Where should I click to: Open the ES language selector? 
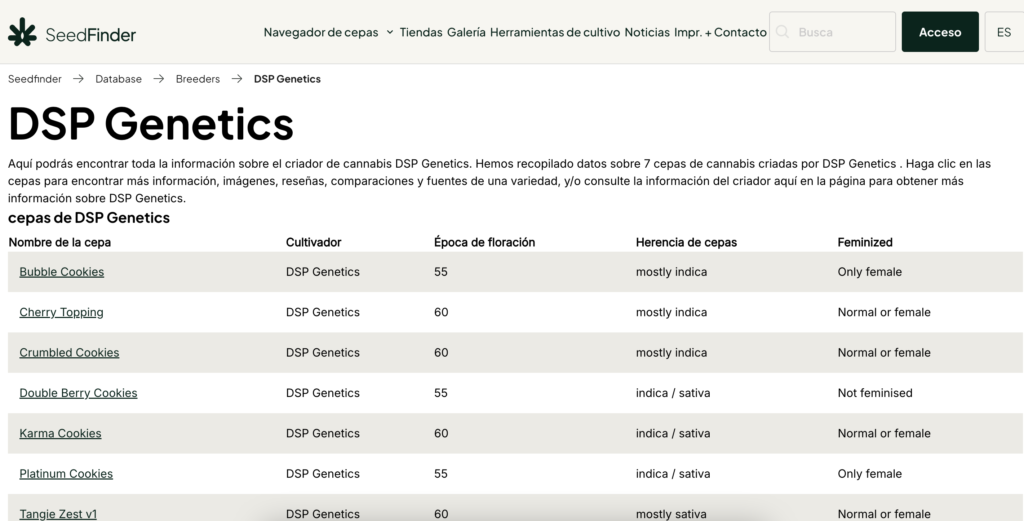click(x=1003, y=32)
